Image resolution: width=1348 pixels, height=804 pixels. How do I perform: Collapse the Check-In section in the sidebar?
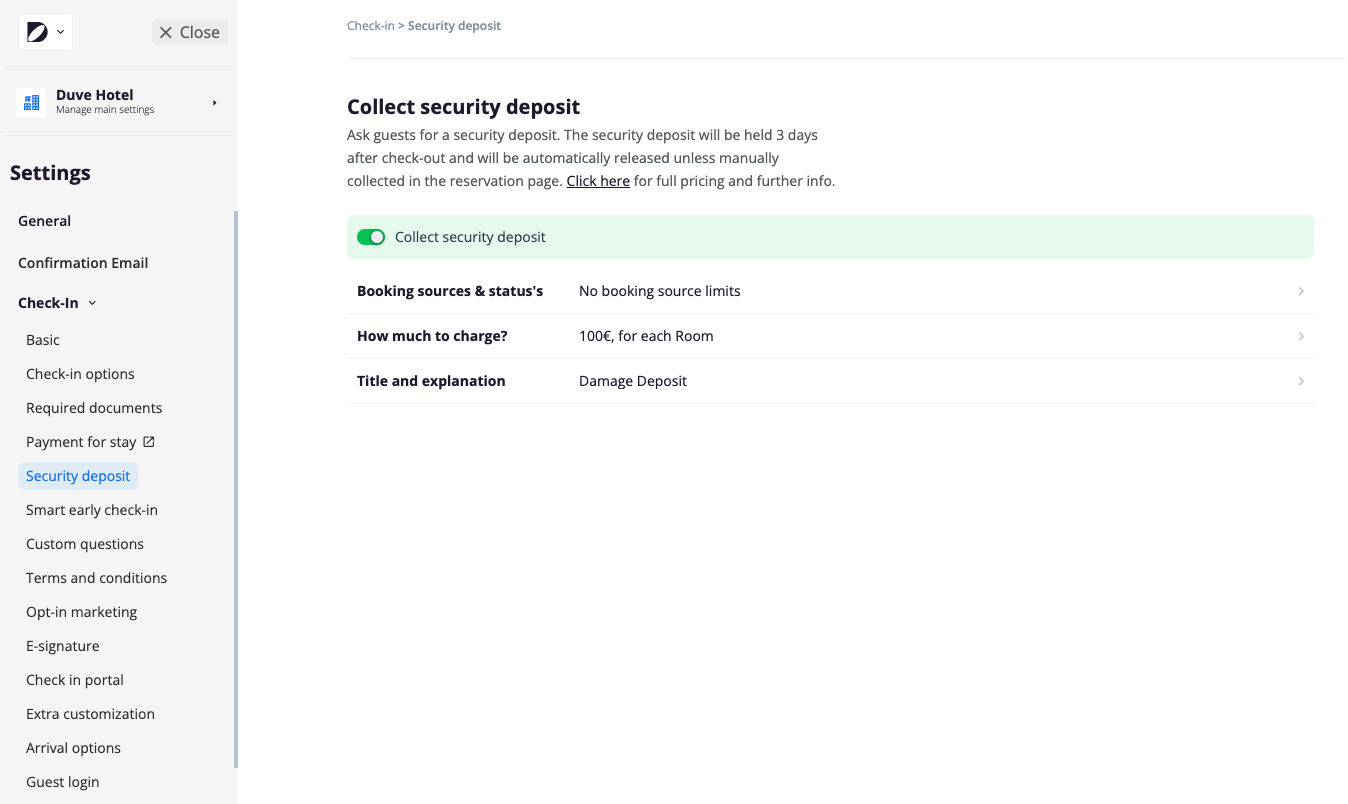(x=91, y=302)
